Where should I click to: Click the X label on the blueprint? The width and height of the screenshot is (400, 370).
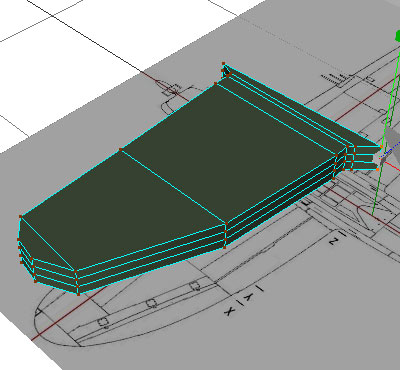tap(229, 312)
